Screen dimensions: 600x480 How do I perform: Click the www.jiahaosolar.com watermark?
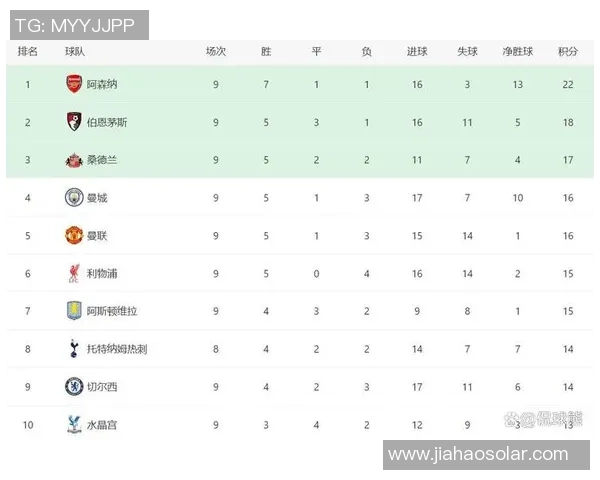(x=478, y=455)
